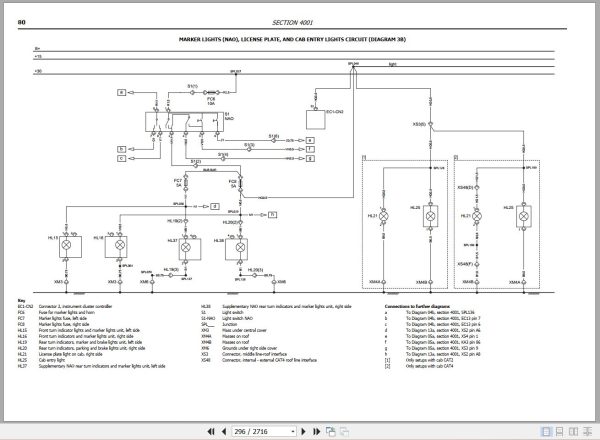Jump to the last page
Image resolution: width=600 pixels, height=440 pixels.
316,432
